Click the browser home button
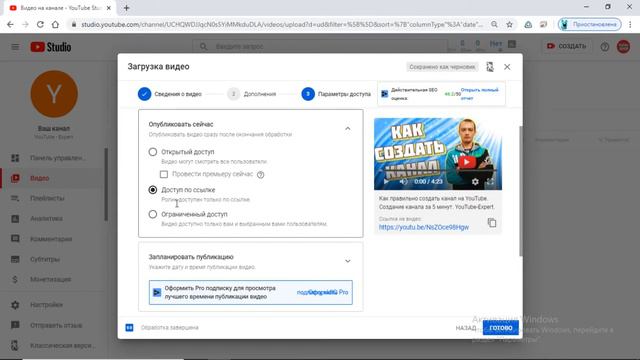The width and height of the screenshot is (640, 360). (55, 24)
